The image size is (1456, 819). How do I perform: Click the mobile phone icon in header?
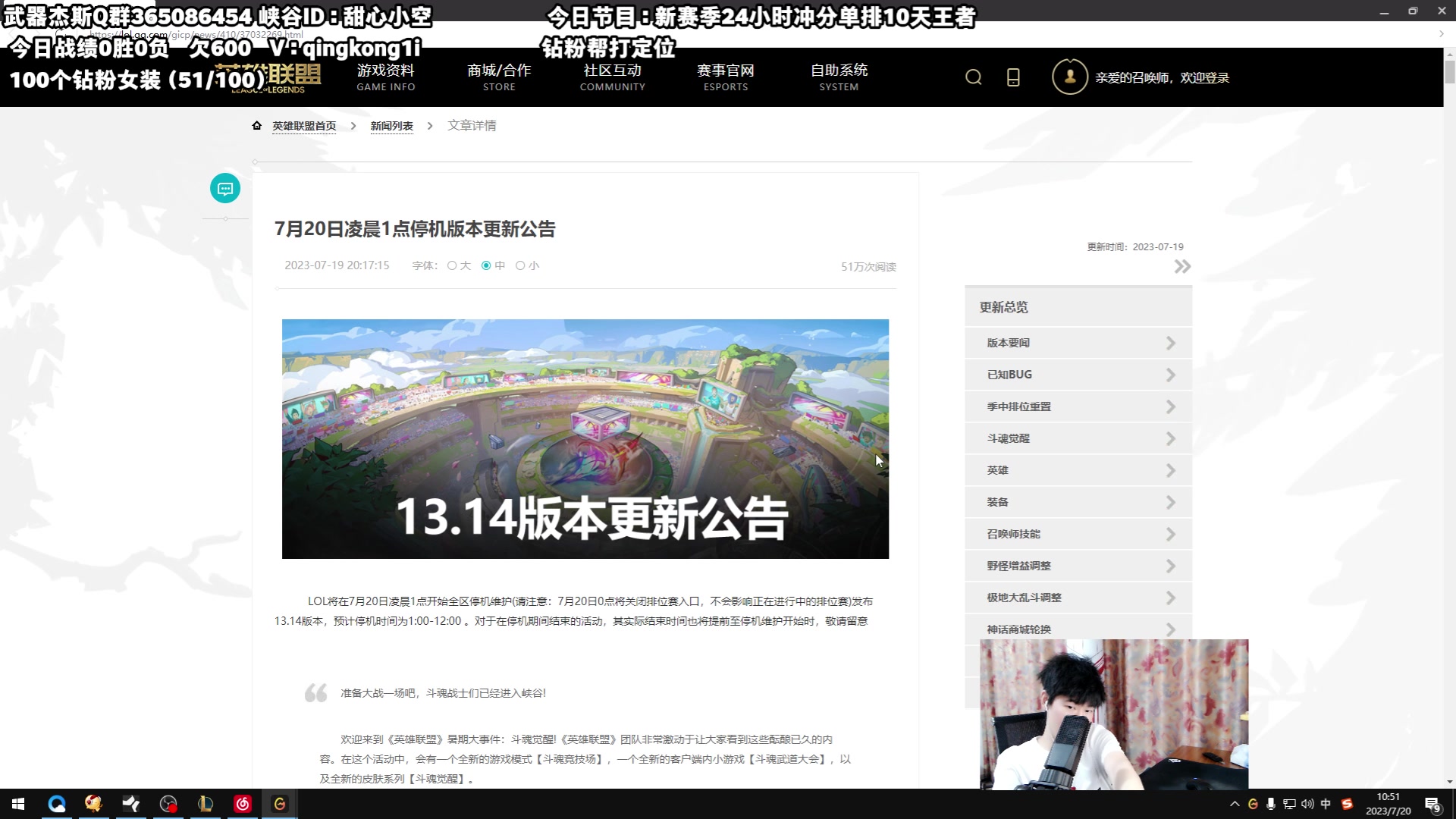coord(1013,77)
